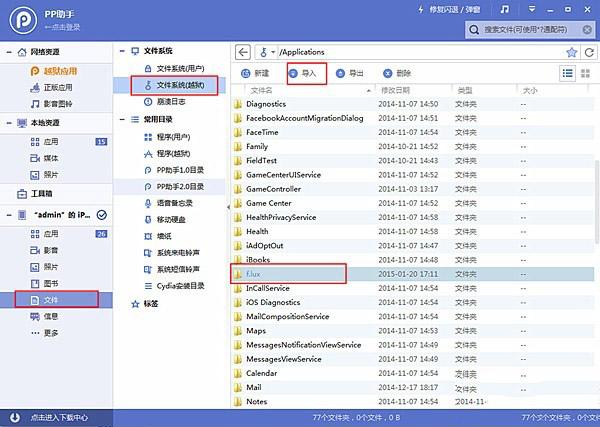Open the path file system dropdown arrow

(x=273, y=52)
